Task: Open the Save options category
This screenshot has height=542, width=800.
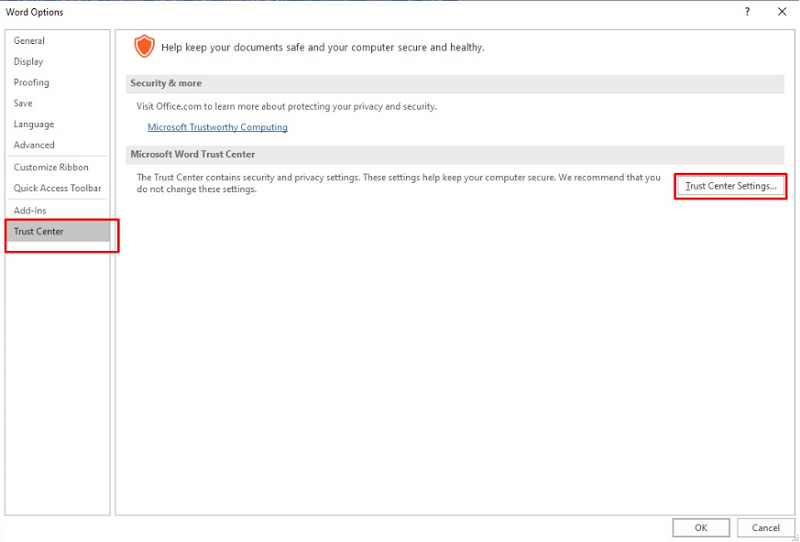Action: (x=23, y=104)
